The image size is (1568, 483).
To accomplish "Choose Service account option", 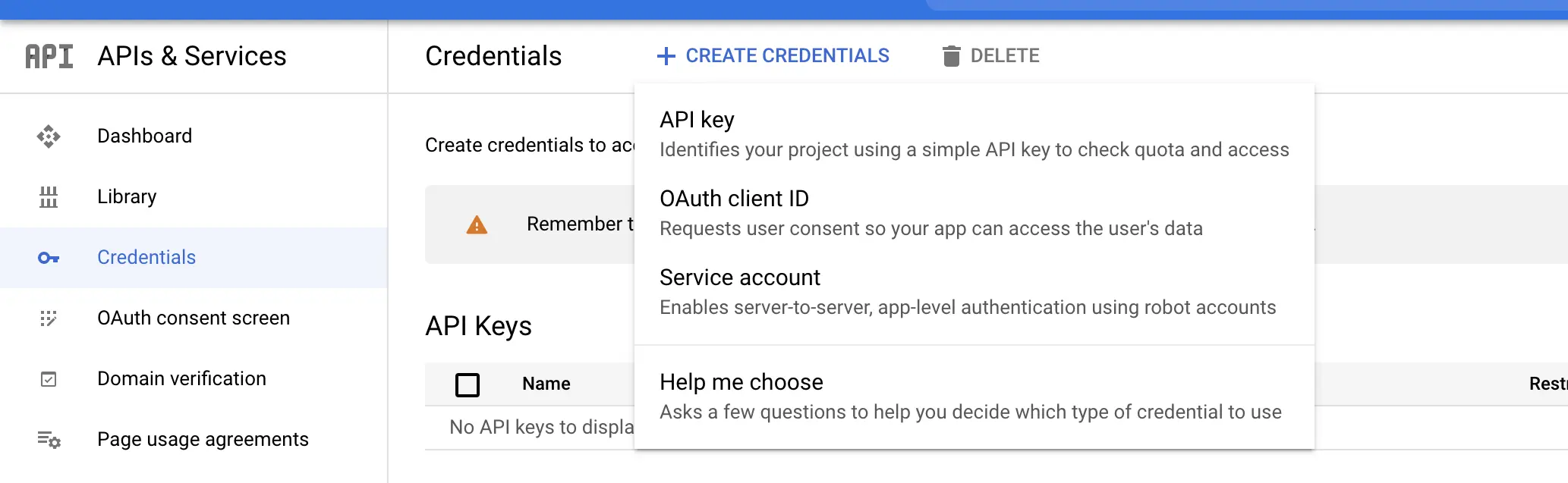I will click(974, 292).
